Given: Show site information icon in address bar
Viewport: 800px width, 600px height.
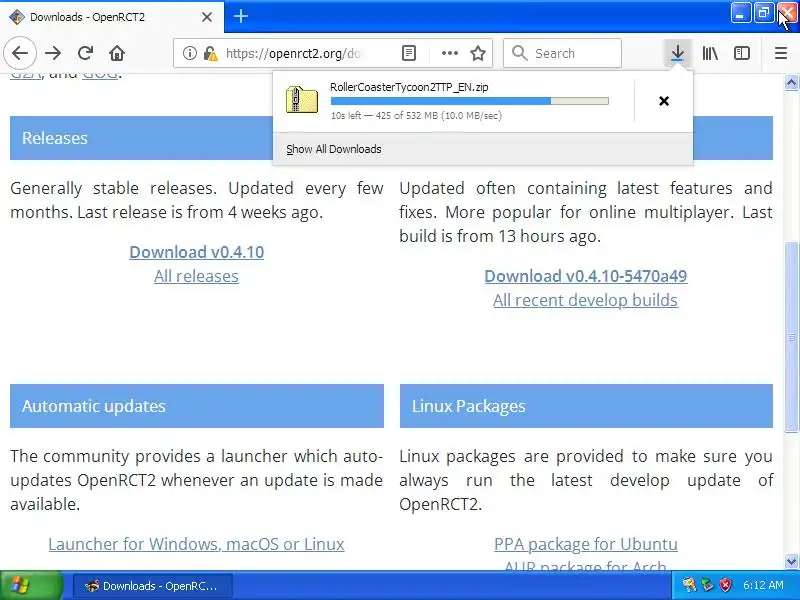Looking at the screenshot, I should [190, 53].
